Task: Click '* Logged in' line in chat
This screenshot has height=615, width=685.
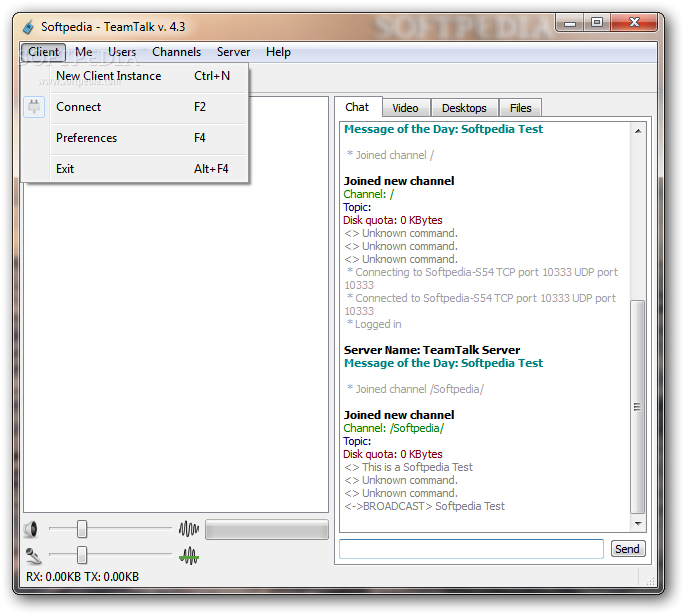Action: pyautogui.click(x=374, y=325)
